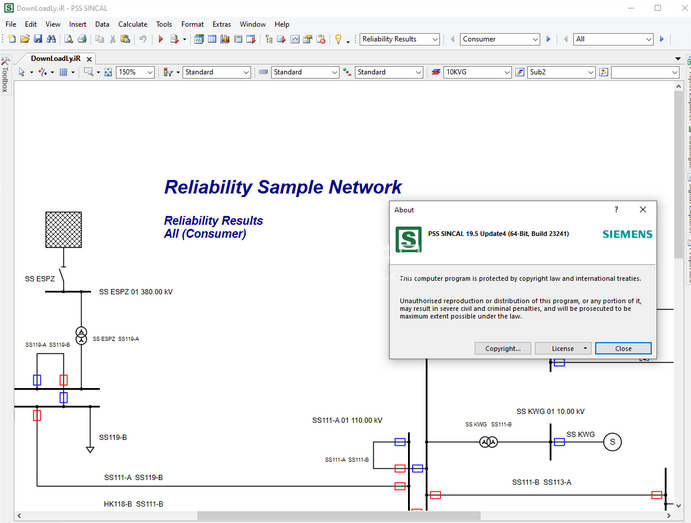Create a new network file
This screenshot has height=523, width=691.
(12, 39)
